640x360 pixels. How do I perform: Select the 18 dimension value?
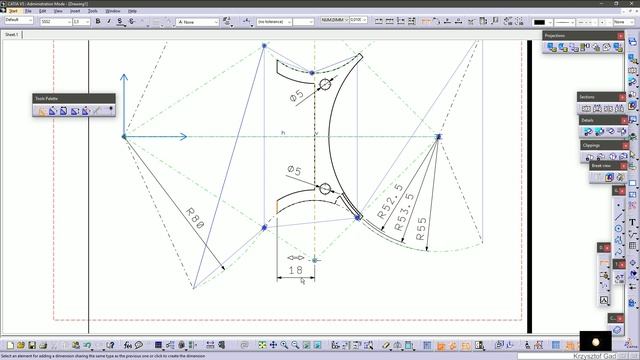pyautogui.click(x=296, y=270)
